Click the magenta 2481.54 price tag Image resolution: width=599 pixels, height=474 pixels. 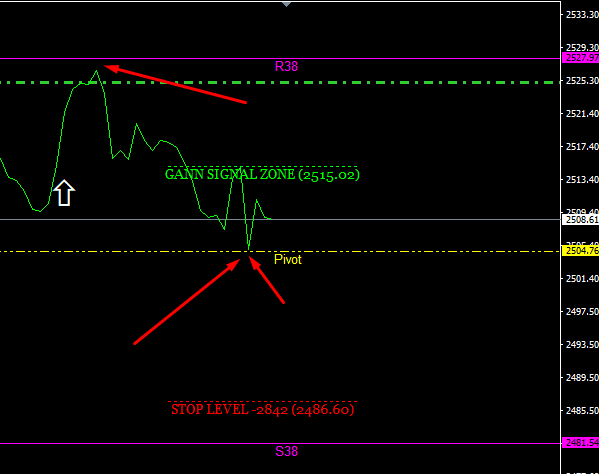click(581, 443)
